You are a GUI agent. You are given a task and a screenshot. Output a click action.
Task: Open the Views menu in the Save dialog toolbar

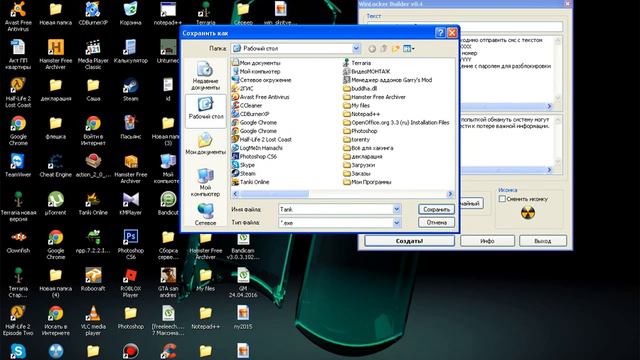coord(409,49)
